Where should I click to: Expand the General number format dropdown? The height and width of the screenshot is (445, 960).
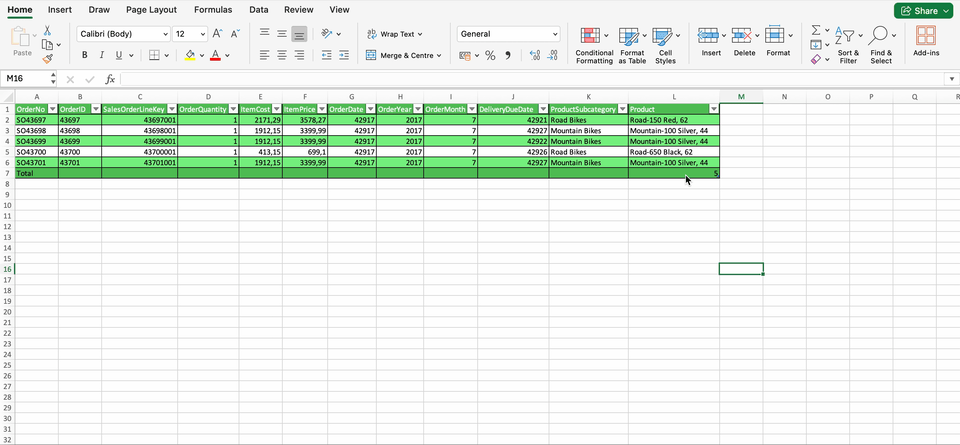click(555, 34)
